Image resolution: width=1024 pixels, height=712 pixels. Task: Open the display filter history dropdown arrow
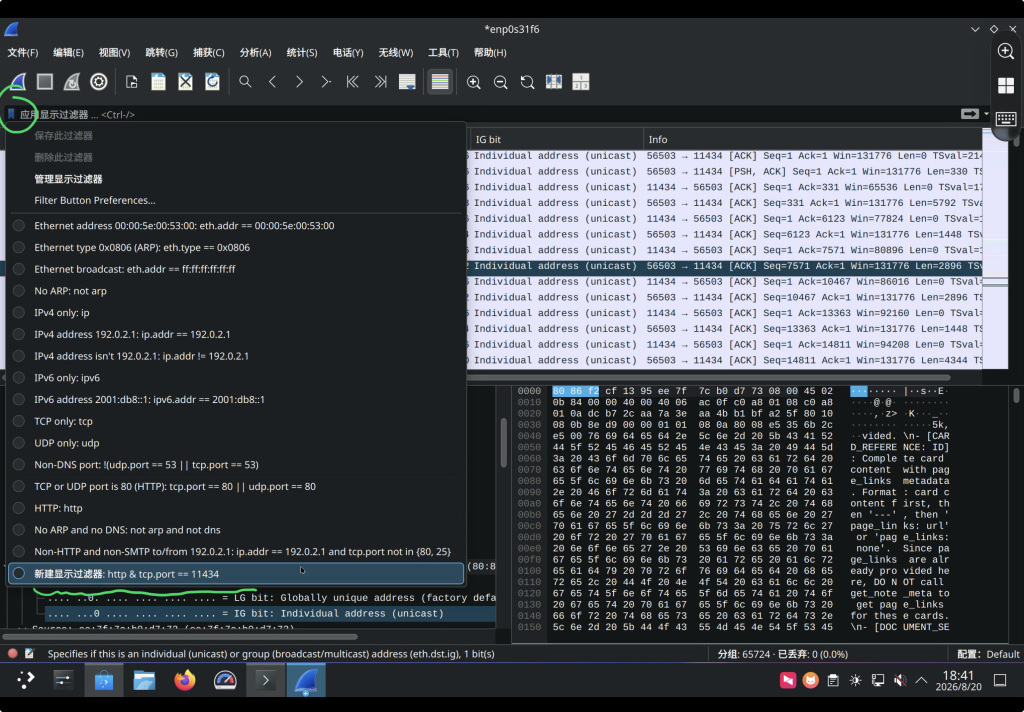tap(986, 114)
